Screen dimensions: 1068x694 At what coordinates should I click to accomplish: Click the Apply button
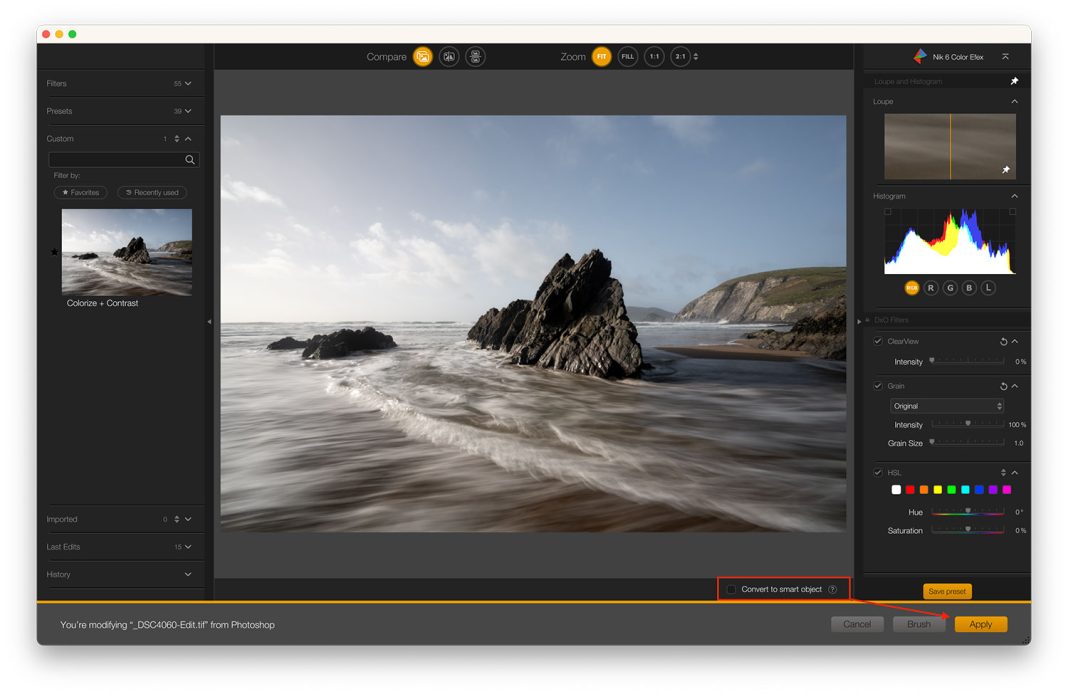(981, 624)
